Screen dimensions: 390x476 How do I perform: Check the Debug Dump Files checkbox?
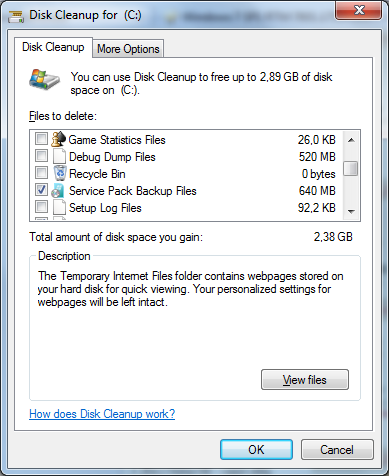point(41,155)
